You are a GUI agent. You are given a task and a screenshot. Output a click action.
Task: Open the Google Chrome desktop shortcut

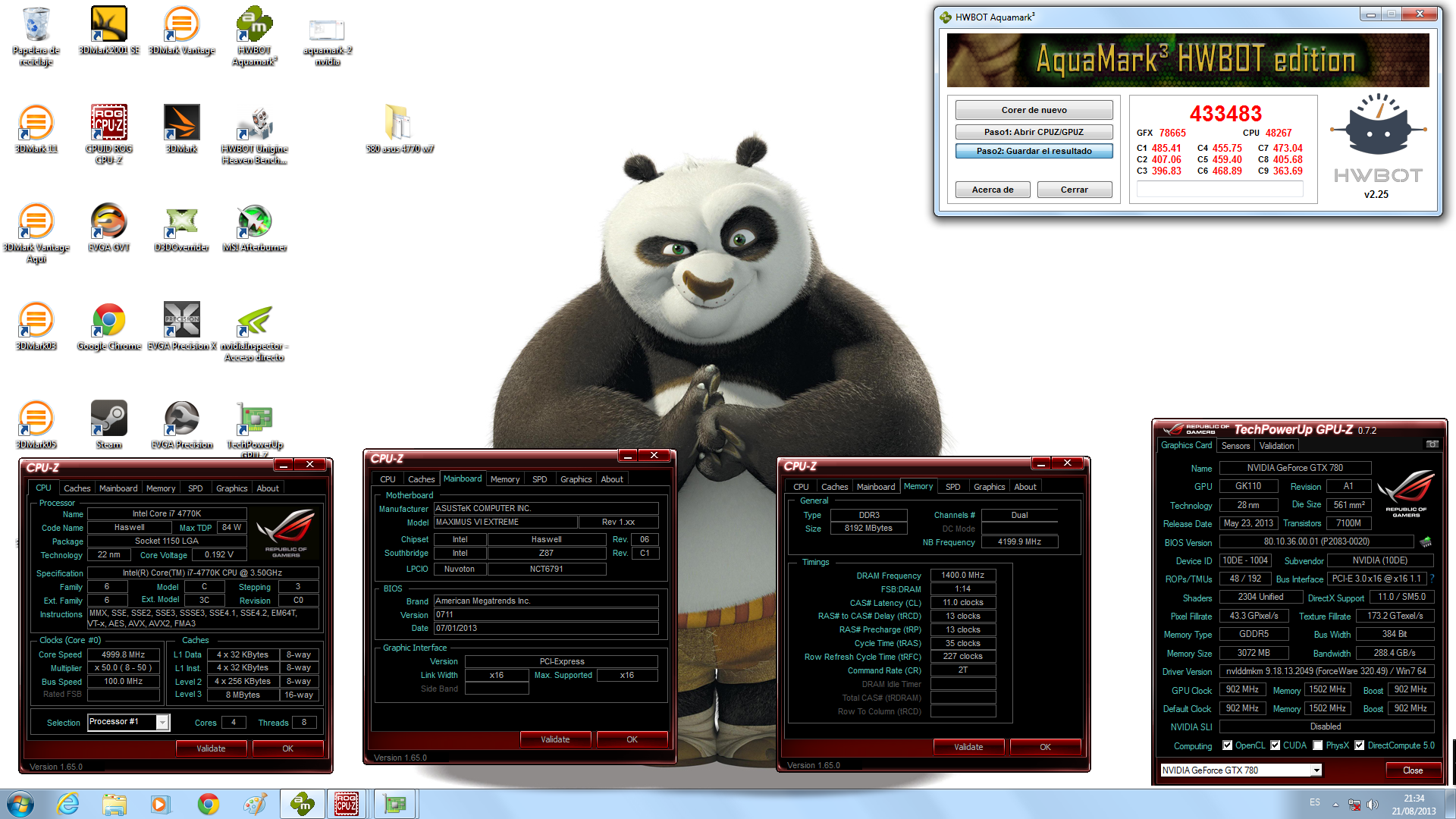[x=108, y=326]
